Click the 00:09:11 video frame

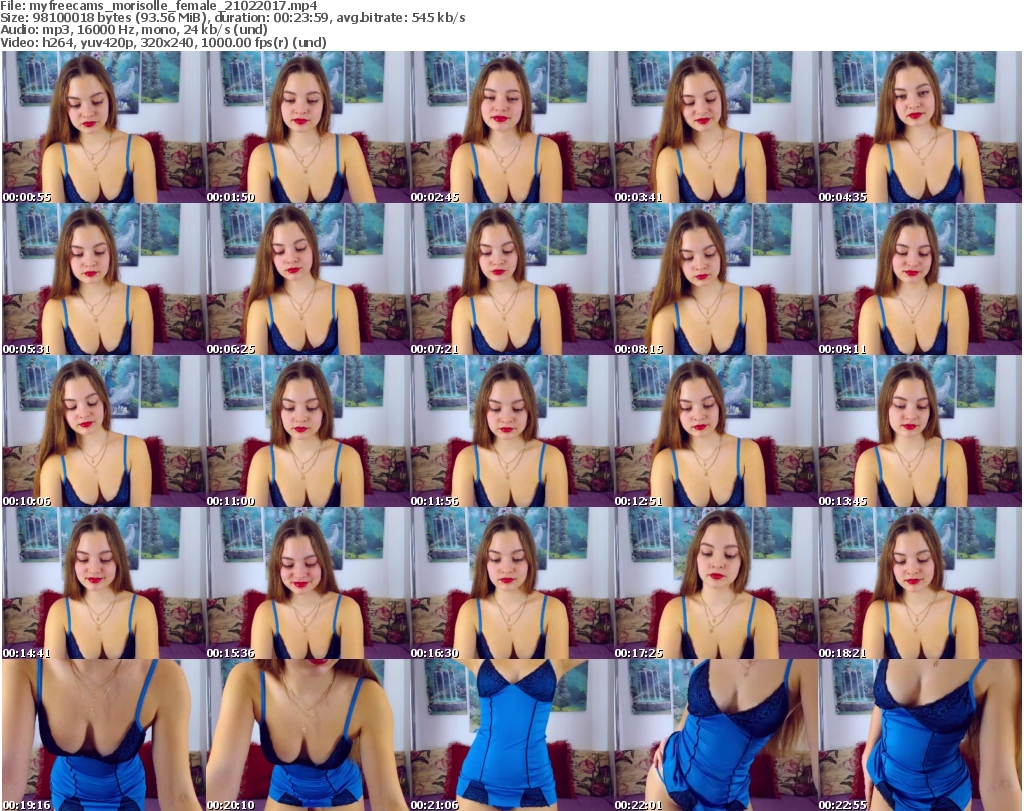920,279
